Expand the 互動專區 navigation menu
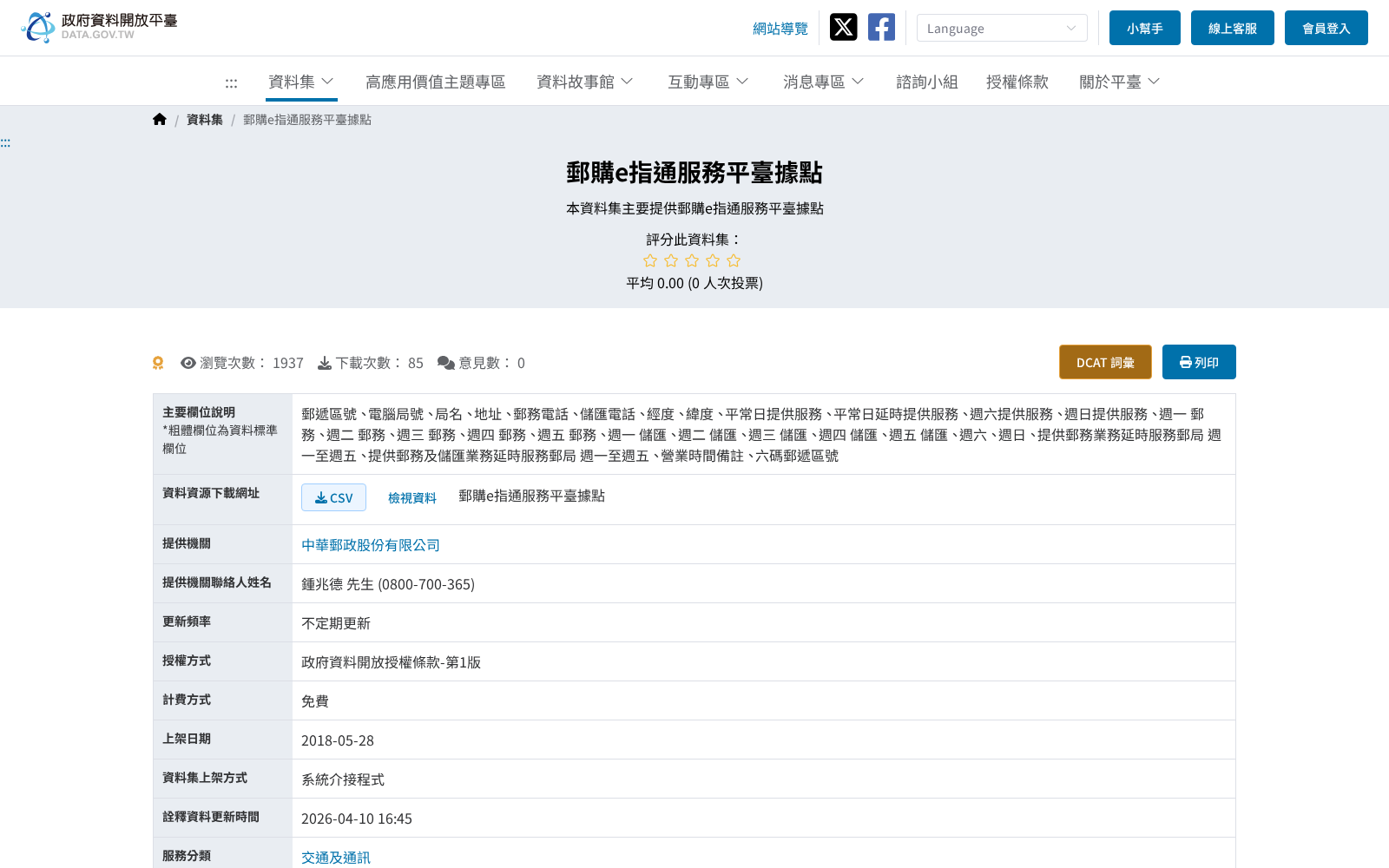Image resolution: width=1389 pixels, height=868 pixels. 708,82
